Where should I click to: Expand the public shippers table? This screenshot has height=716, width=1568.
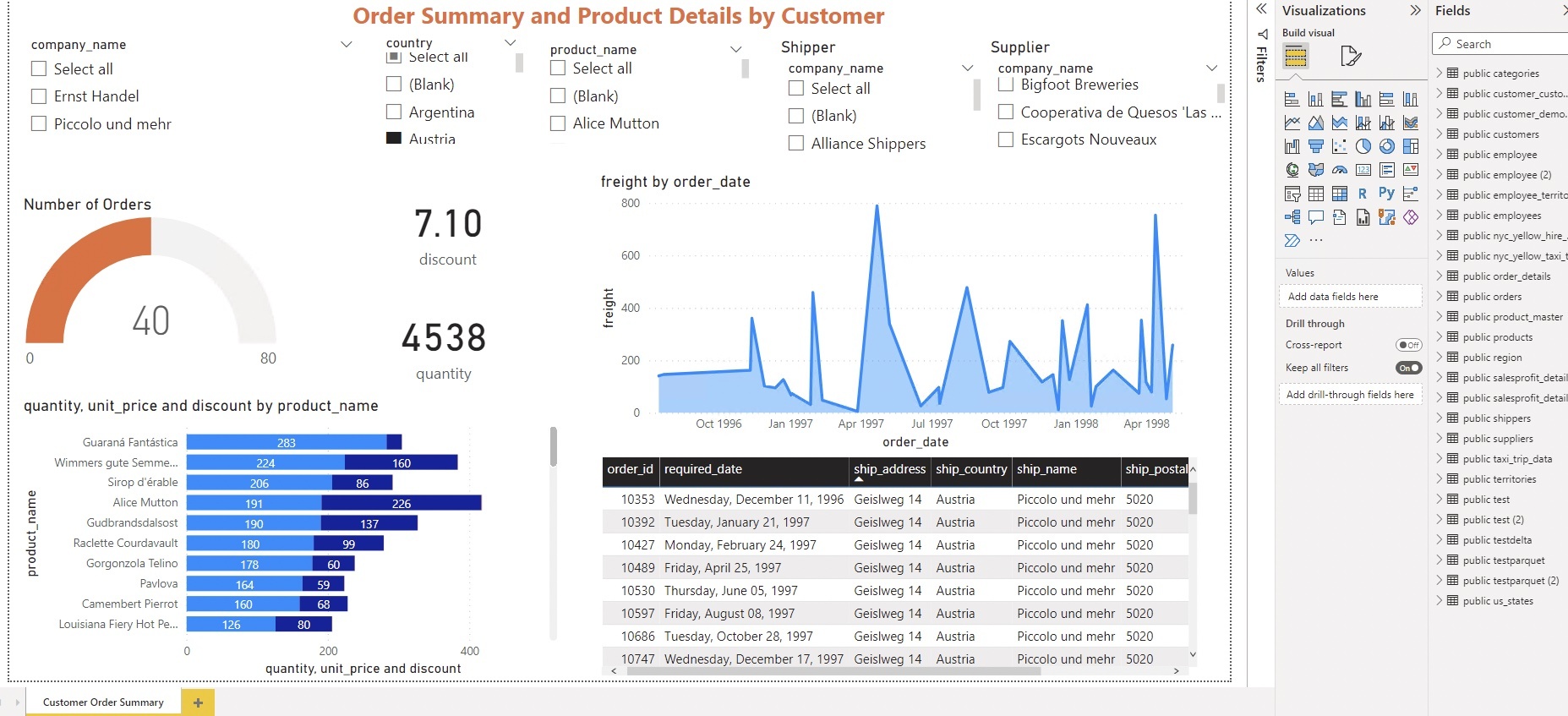click(1440, 418)
